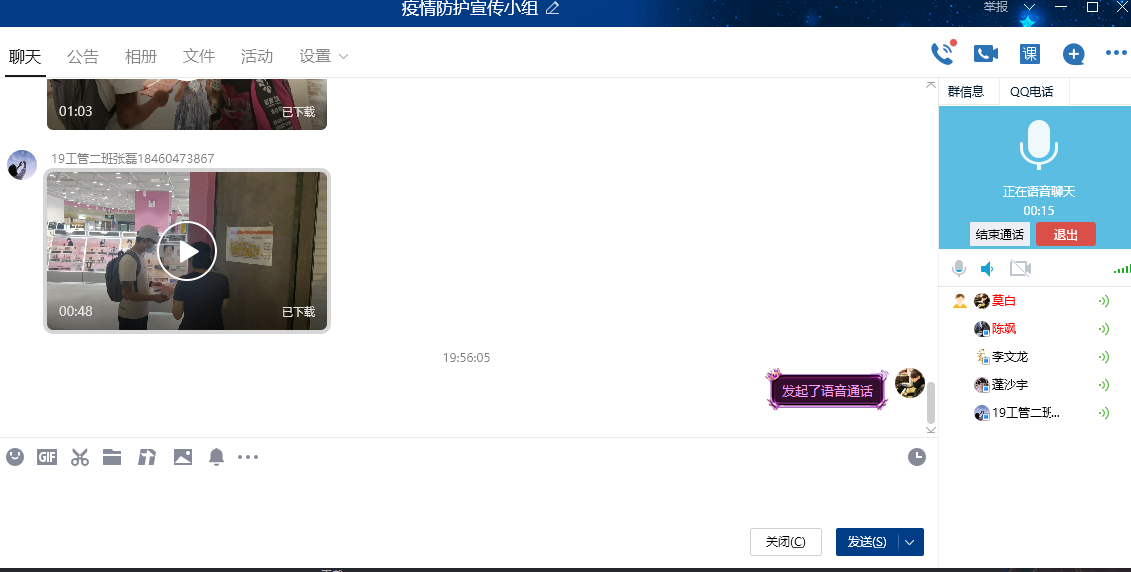The height and width of the screenshot is (572, 1131).
Task: Open the 相册 tab
Action: click(141, 56)
